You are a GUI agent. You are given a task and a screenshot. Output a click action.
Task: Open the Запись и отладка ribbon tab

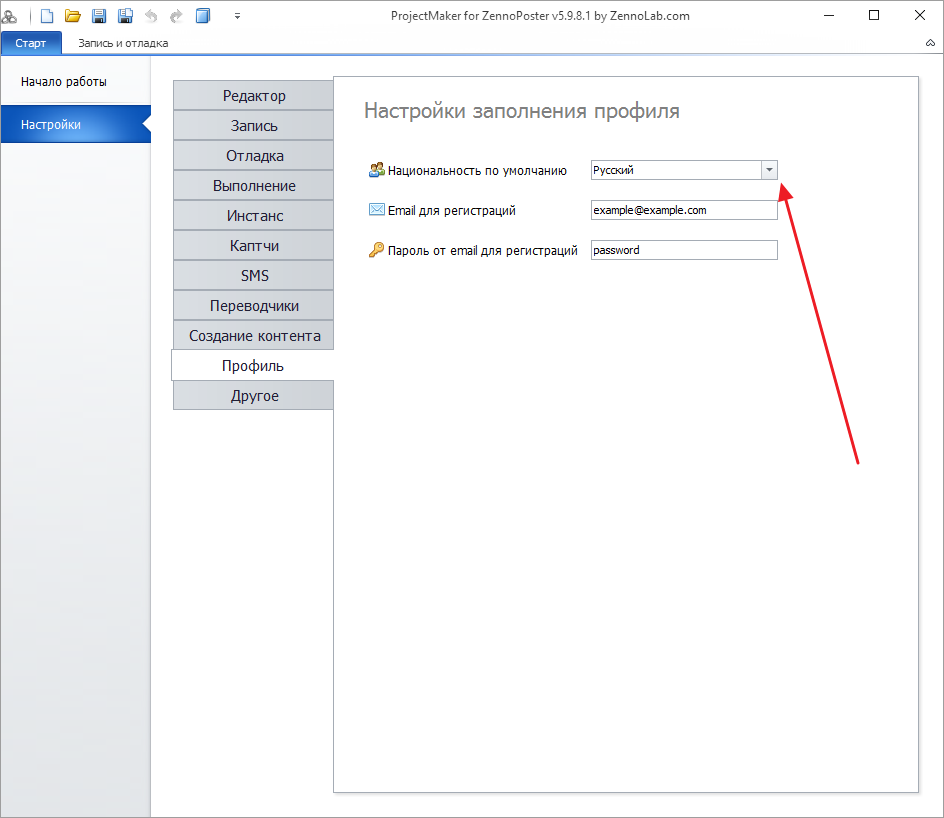click(x=123, y=43)
